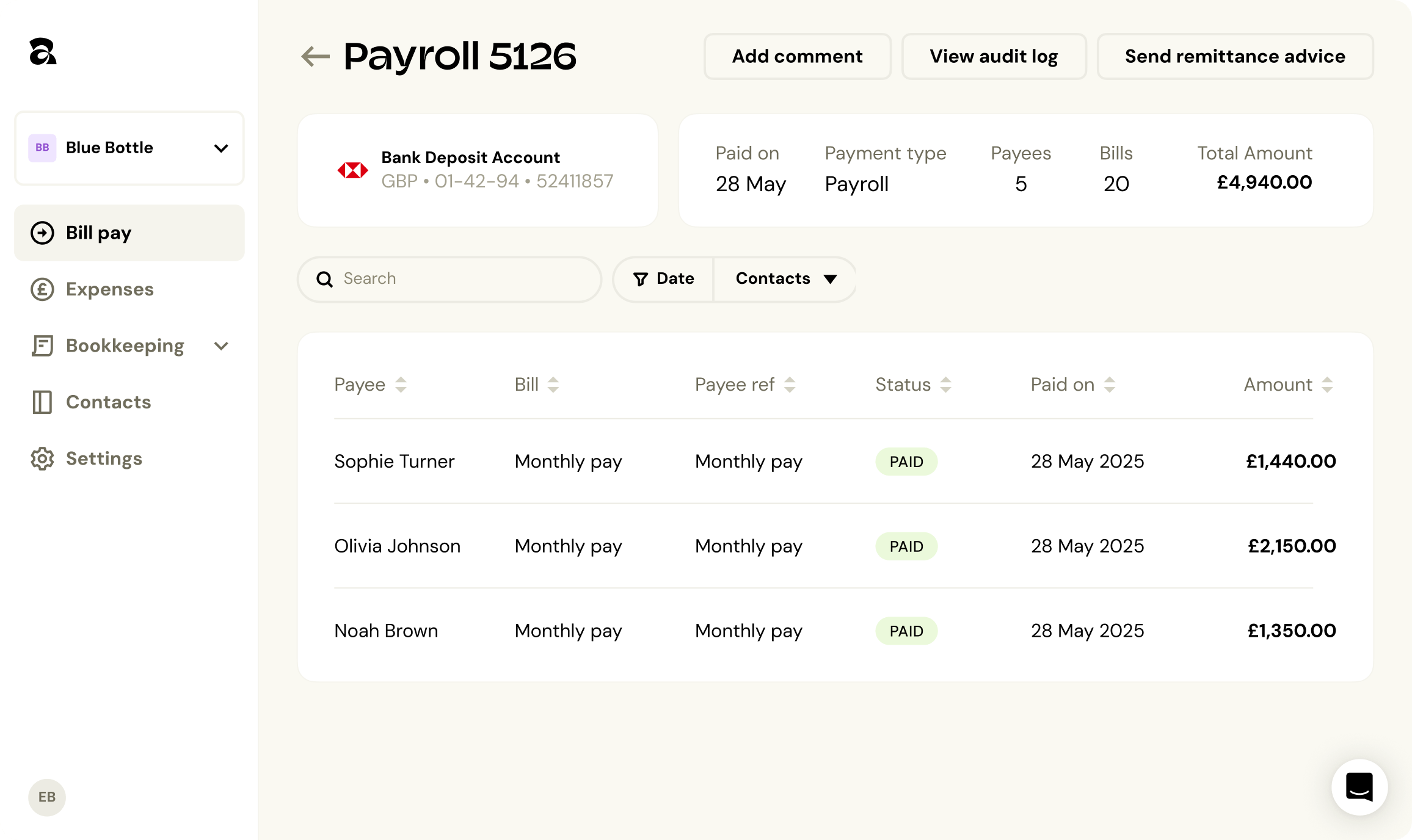Click the Bookkeeping ledger icon
Image resolution: width=1412 pixels, height=840 pixels.
(42, 346)
